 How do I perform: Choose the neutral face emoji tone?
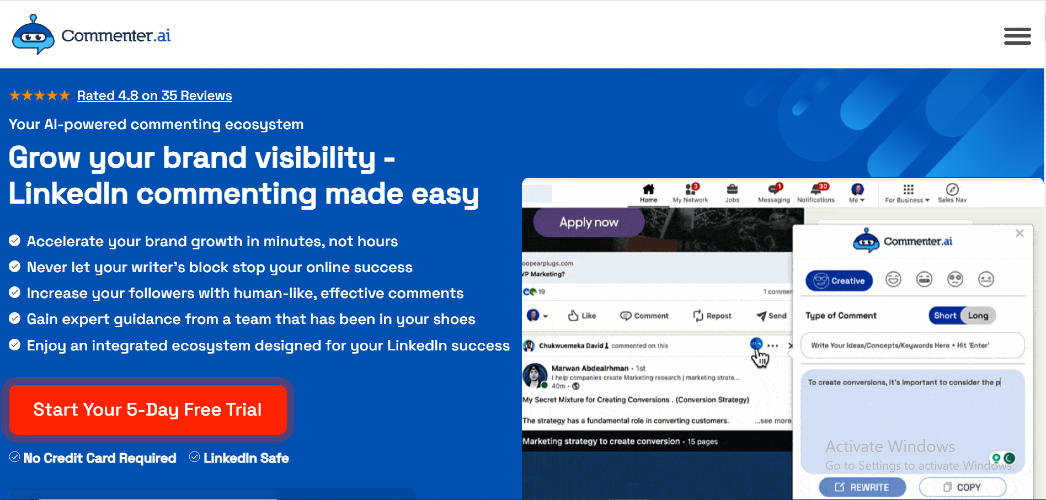pos(986,279)
